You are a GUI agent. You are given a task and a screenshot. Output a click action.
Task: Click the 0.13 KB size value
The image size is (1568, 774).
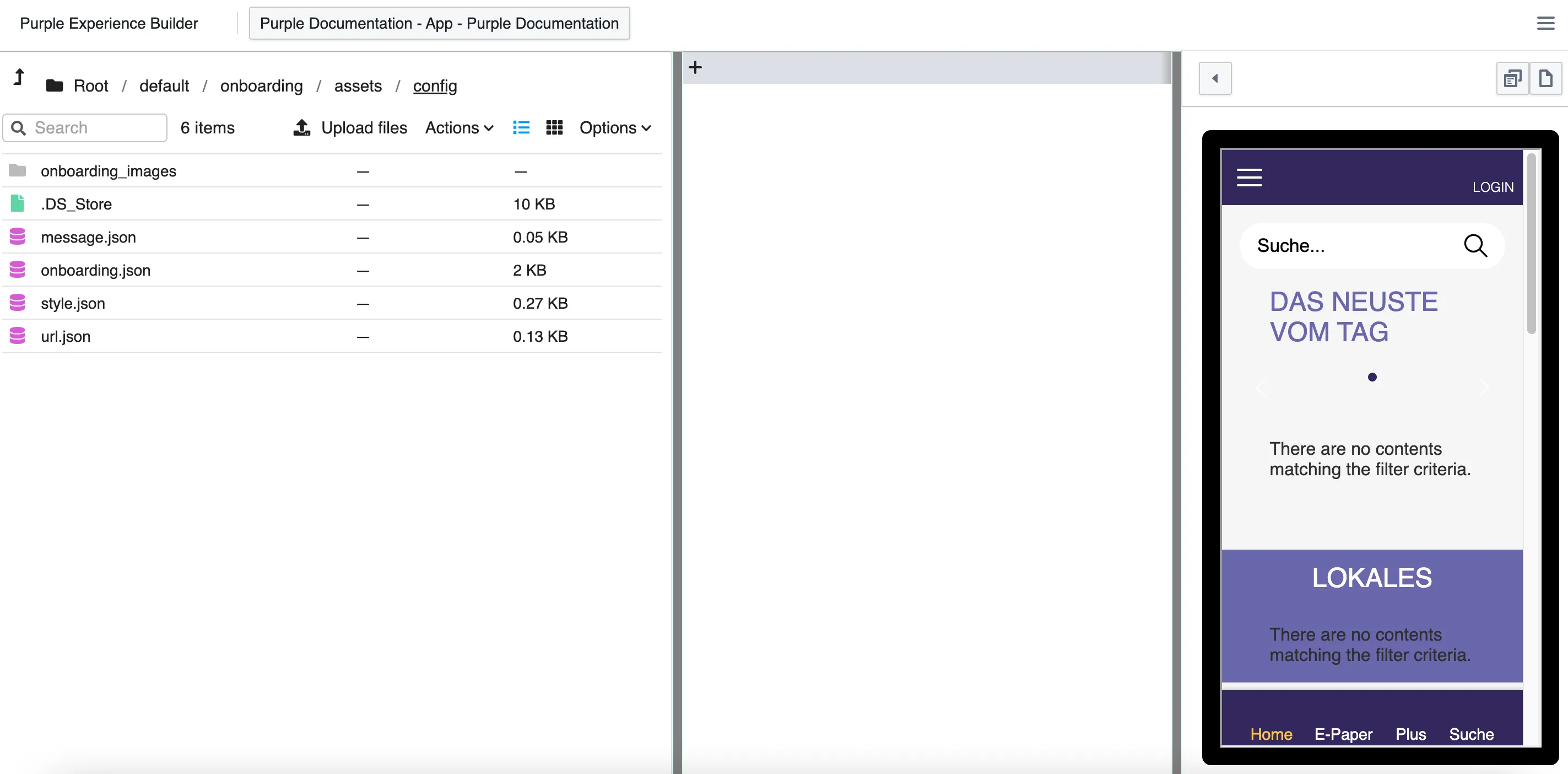[540, 336]
